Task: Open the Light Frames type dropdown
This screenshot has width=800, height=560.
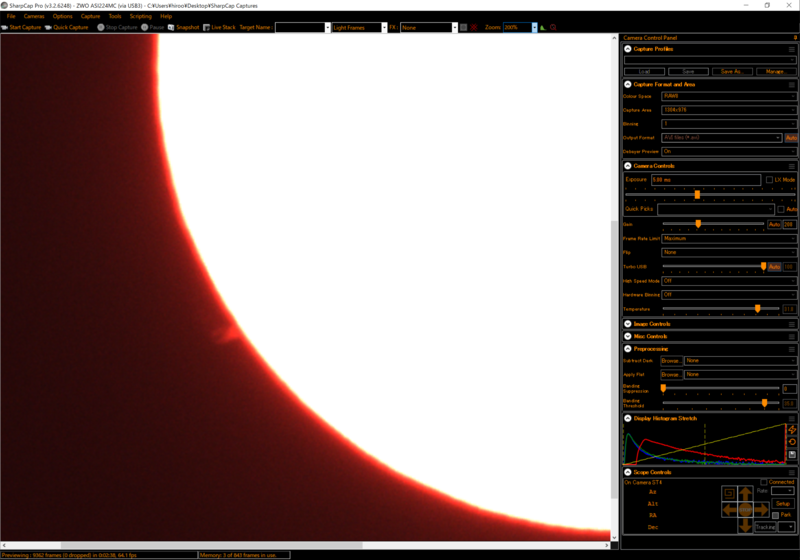Action: [384, 28]
